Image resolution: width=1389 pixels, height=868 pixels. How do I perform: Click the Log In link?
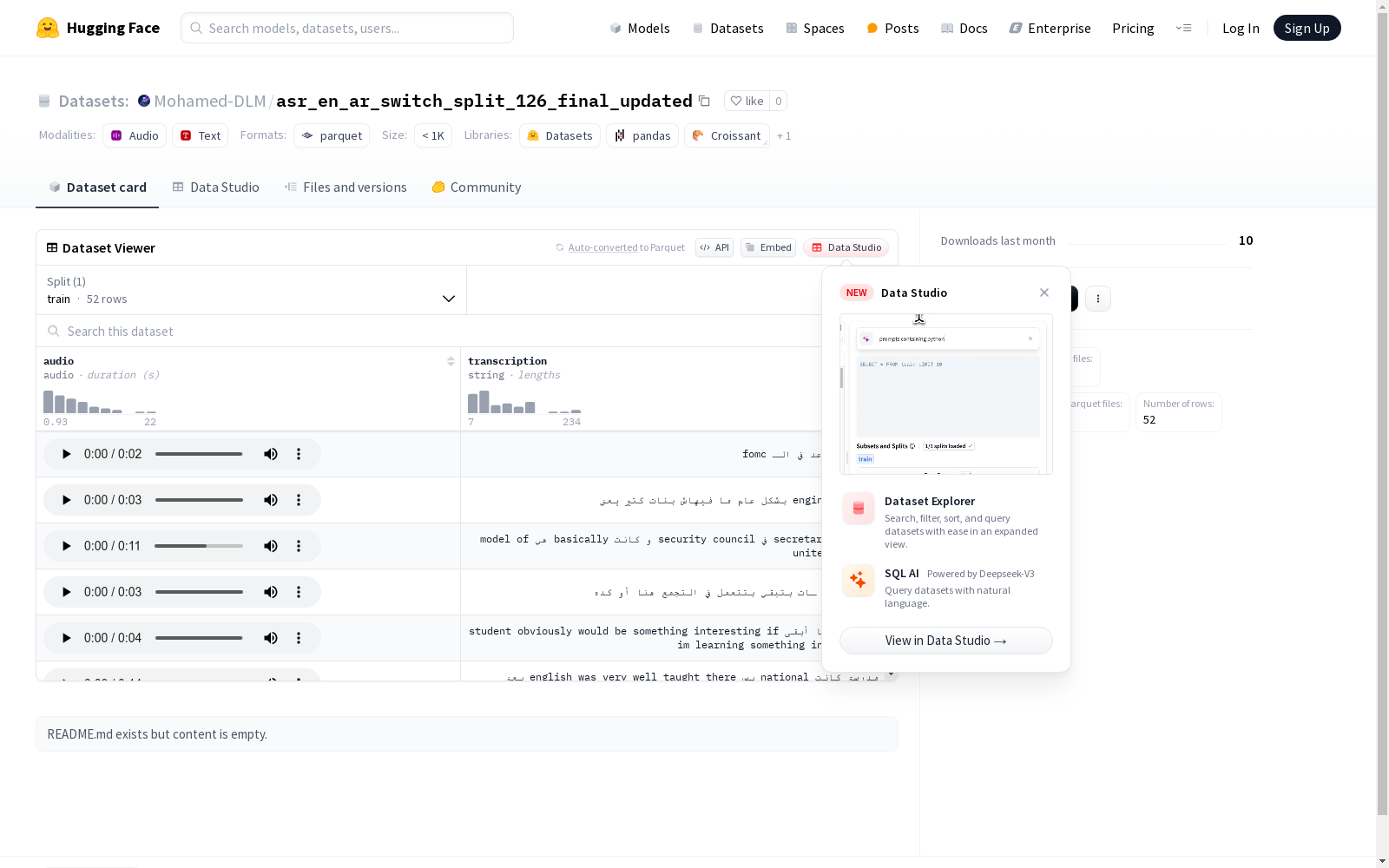click(1241, 28)
